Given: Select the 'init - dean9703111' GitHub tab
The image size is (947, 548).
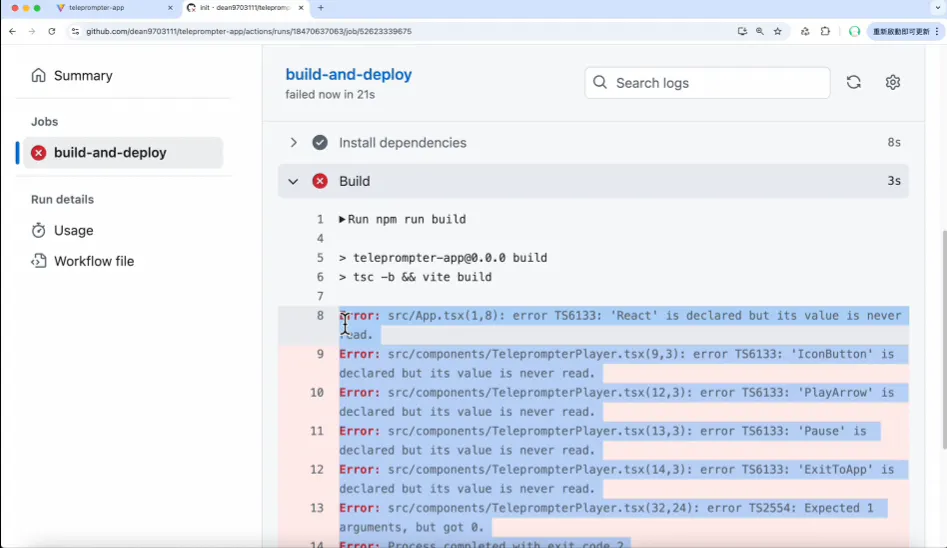Looking at the screenshot, I should point(245,8).
